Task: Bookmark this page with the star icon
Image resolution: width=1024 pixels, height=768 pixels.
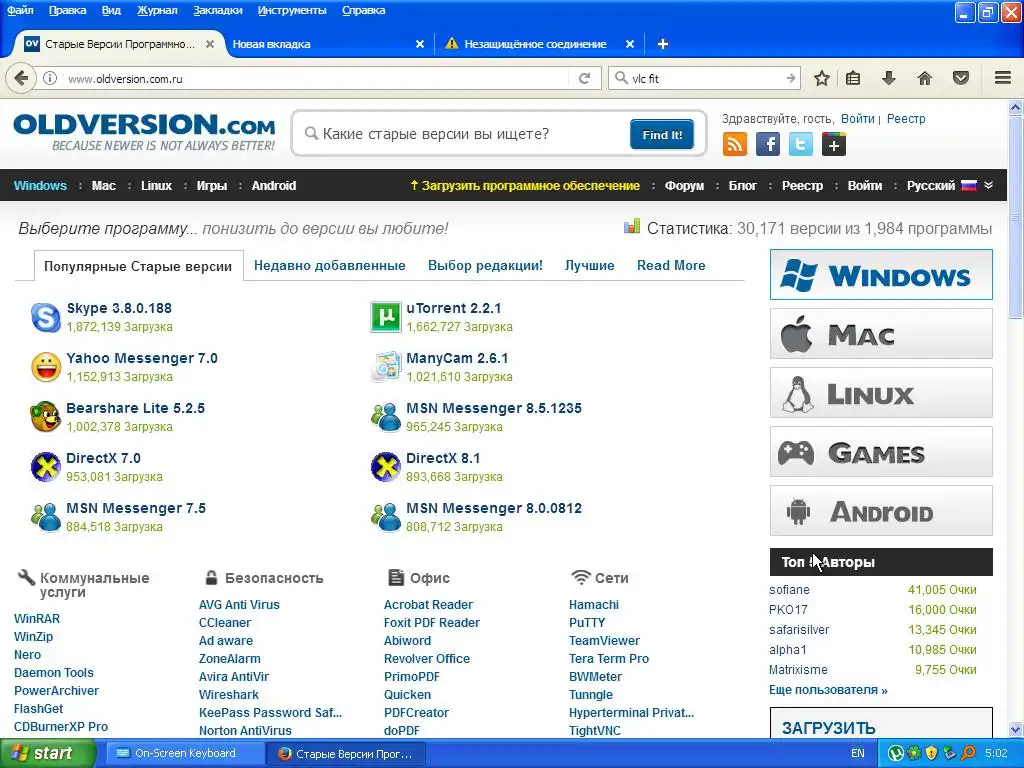Action: click(x=822, y=78)
